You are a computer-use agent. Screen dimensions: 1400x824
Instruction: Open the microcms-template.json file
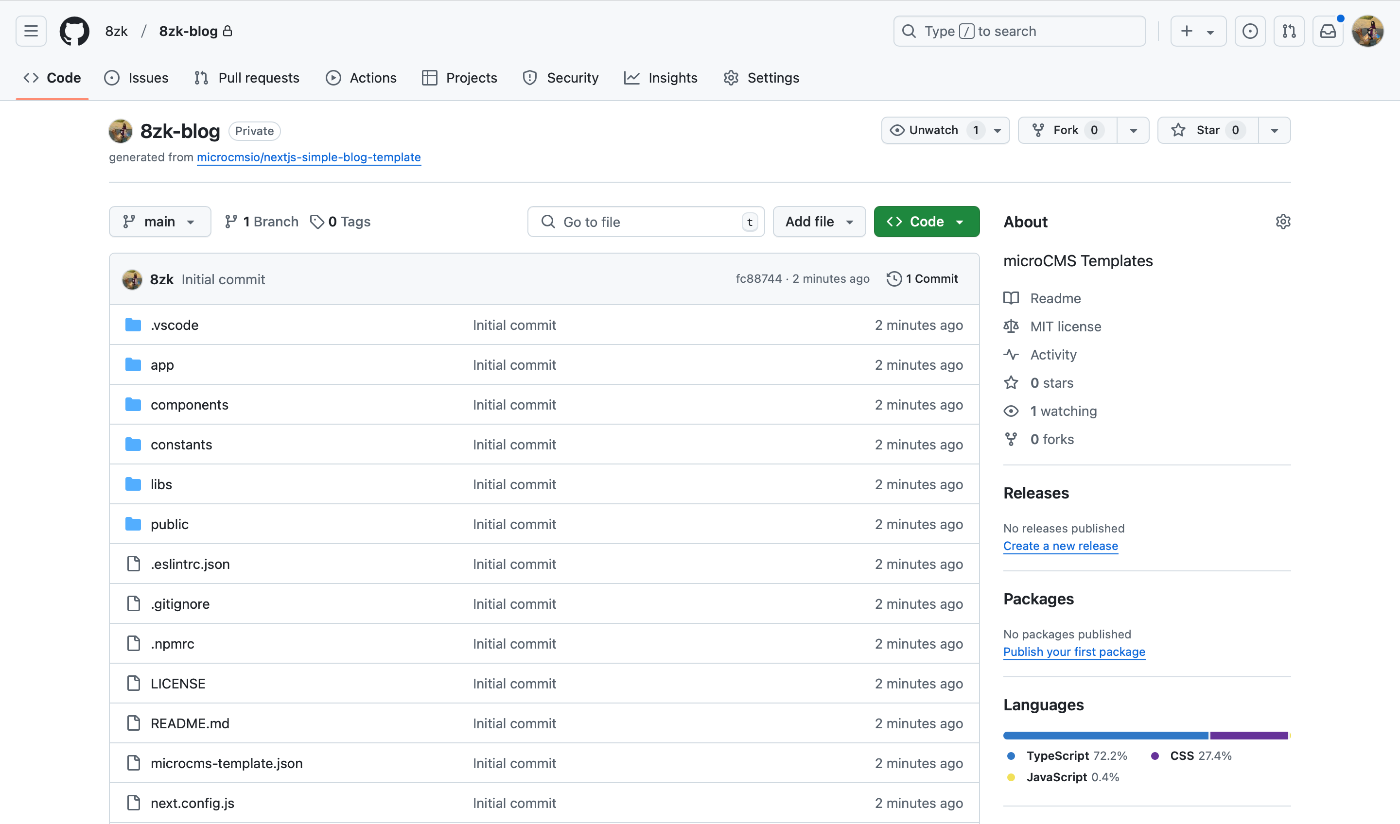click(x=227, y=764)
